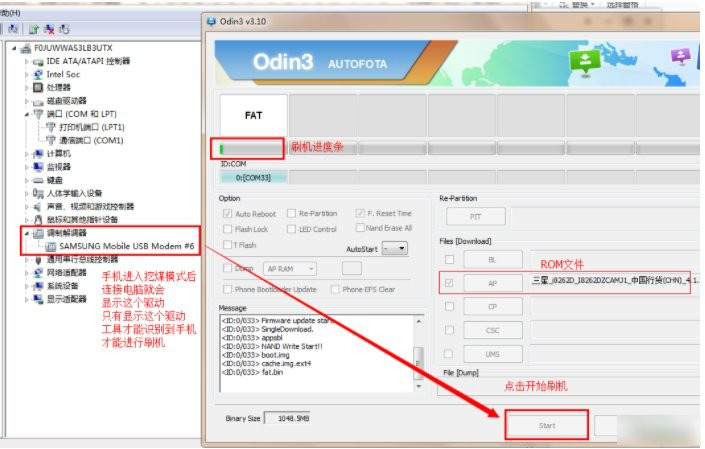The image size is (705, 449).
Task: Enable the Re-Partition checkbox
Action: coord(291,213)
